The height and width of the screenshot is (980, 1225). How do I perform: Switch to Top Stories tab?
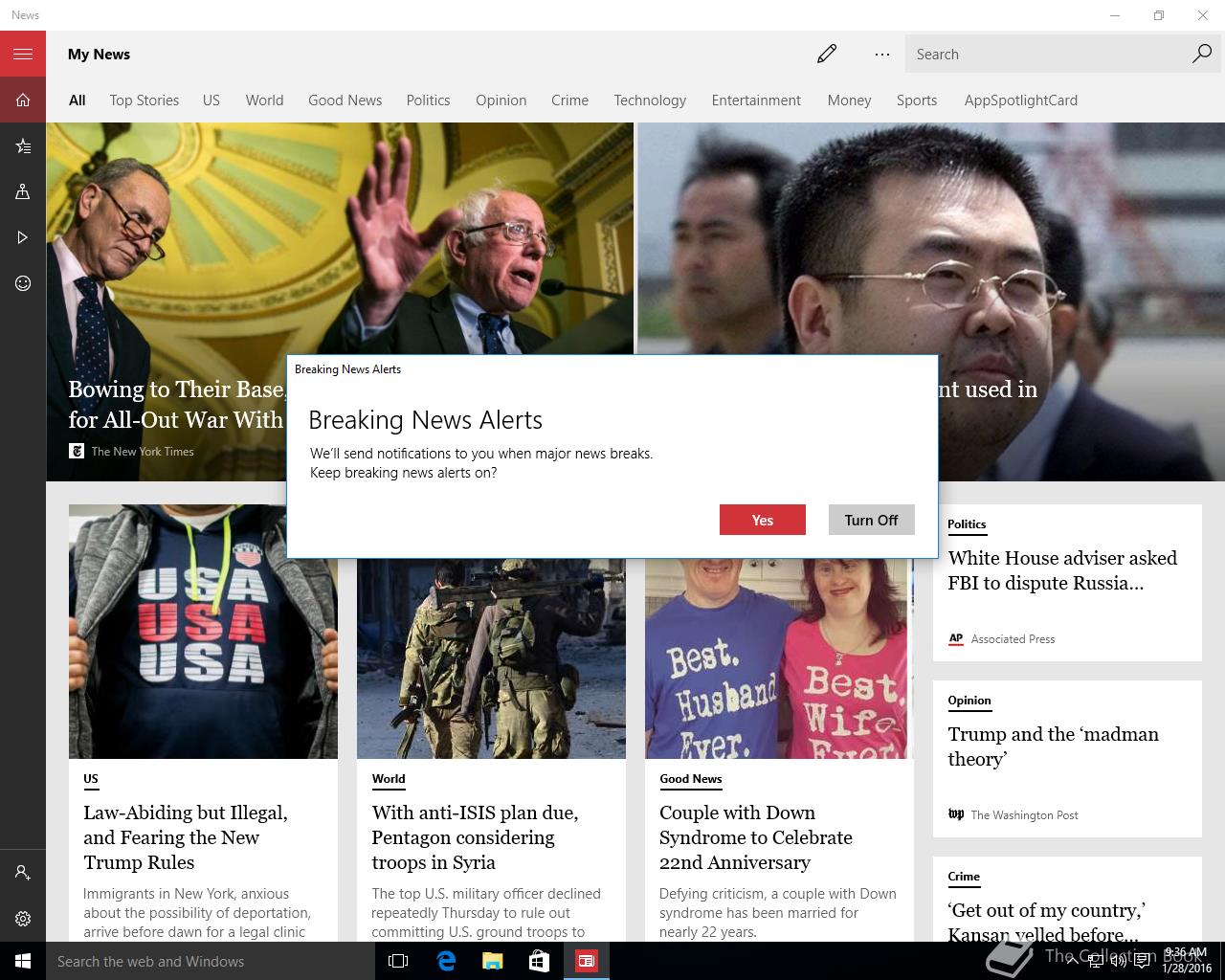click(145, 100)
